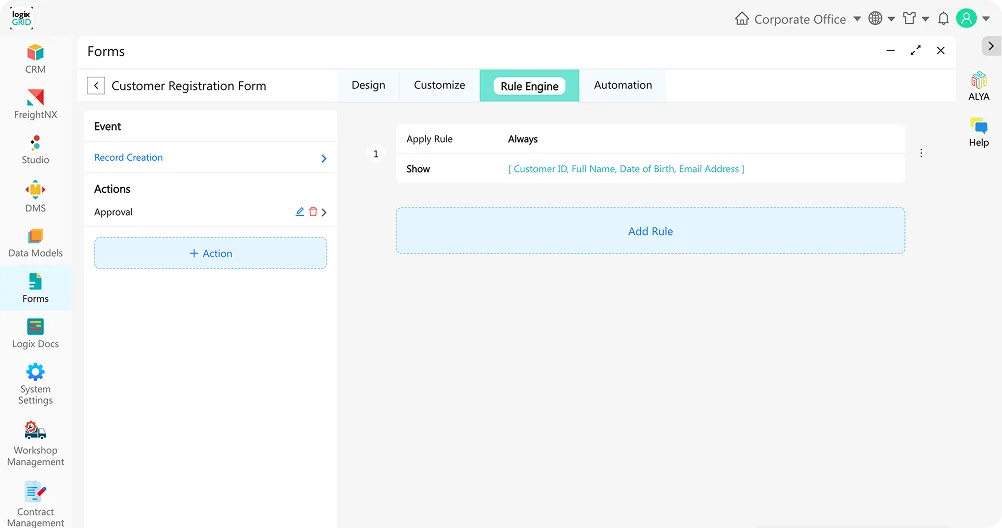Expand the Record Creation event chevron
Screen dimensions: 1002x528
(x=323, y=158)
